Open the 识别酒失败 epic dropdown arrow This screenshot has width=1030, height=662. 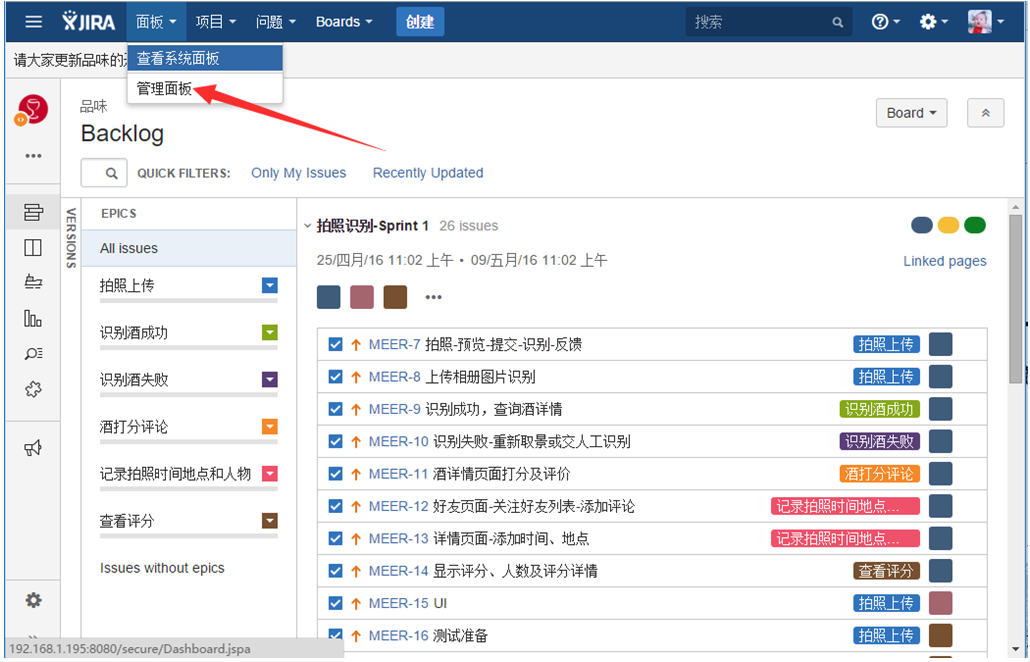click(x=269, y=380)
